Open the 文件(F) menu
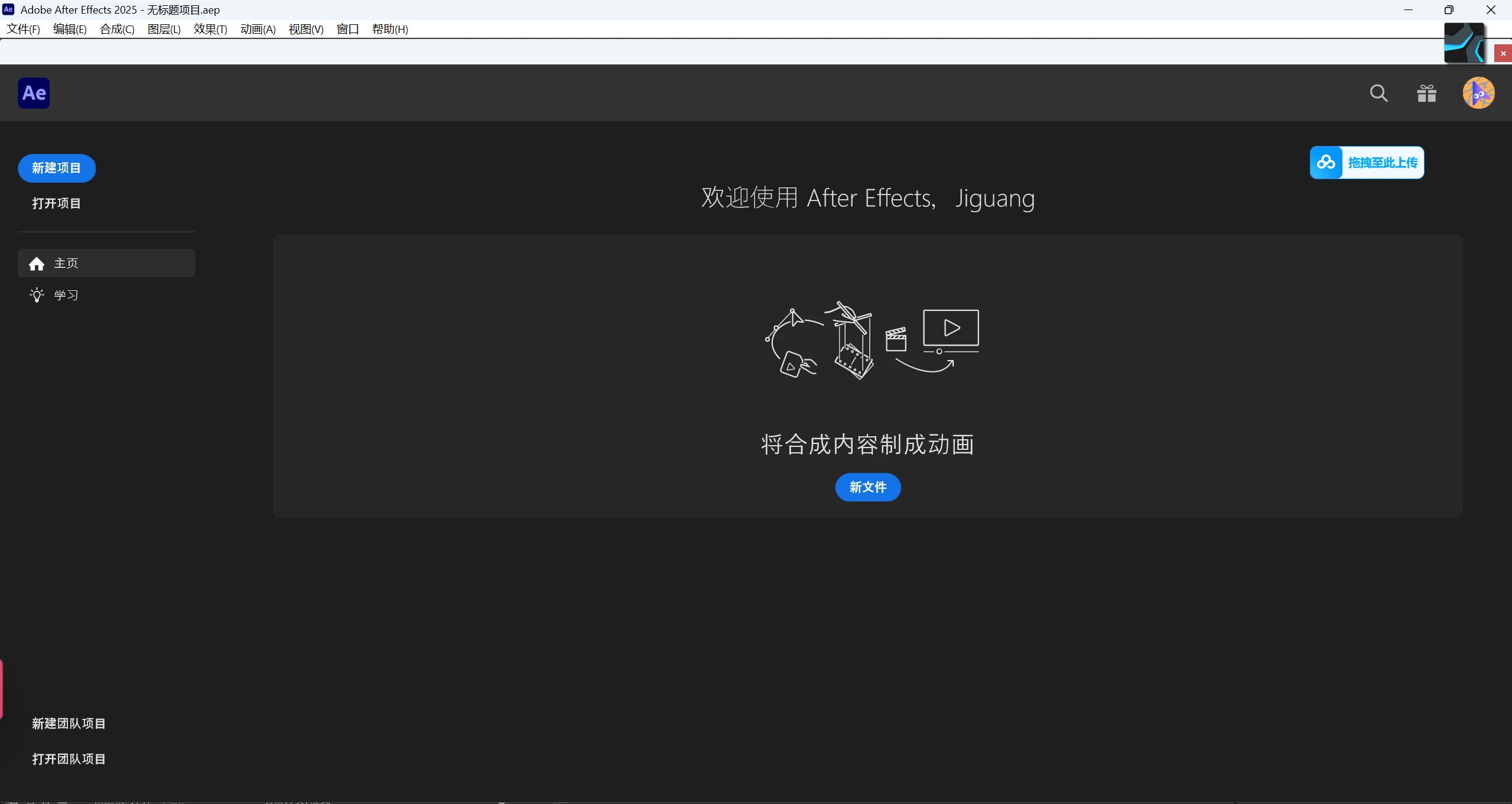Viewport: 1512px width, 804px height. 23,30
